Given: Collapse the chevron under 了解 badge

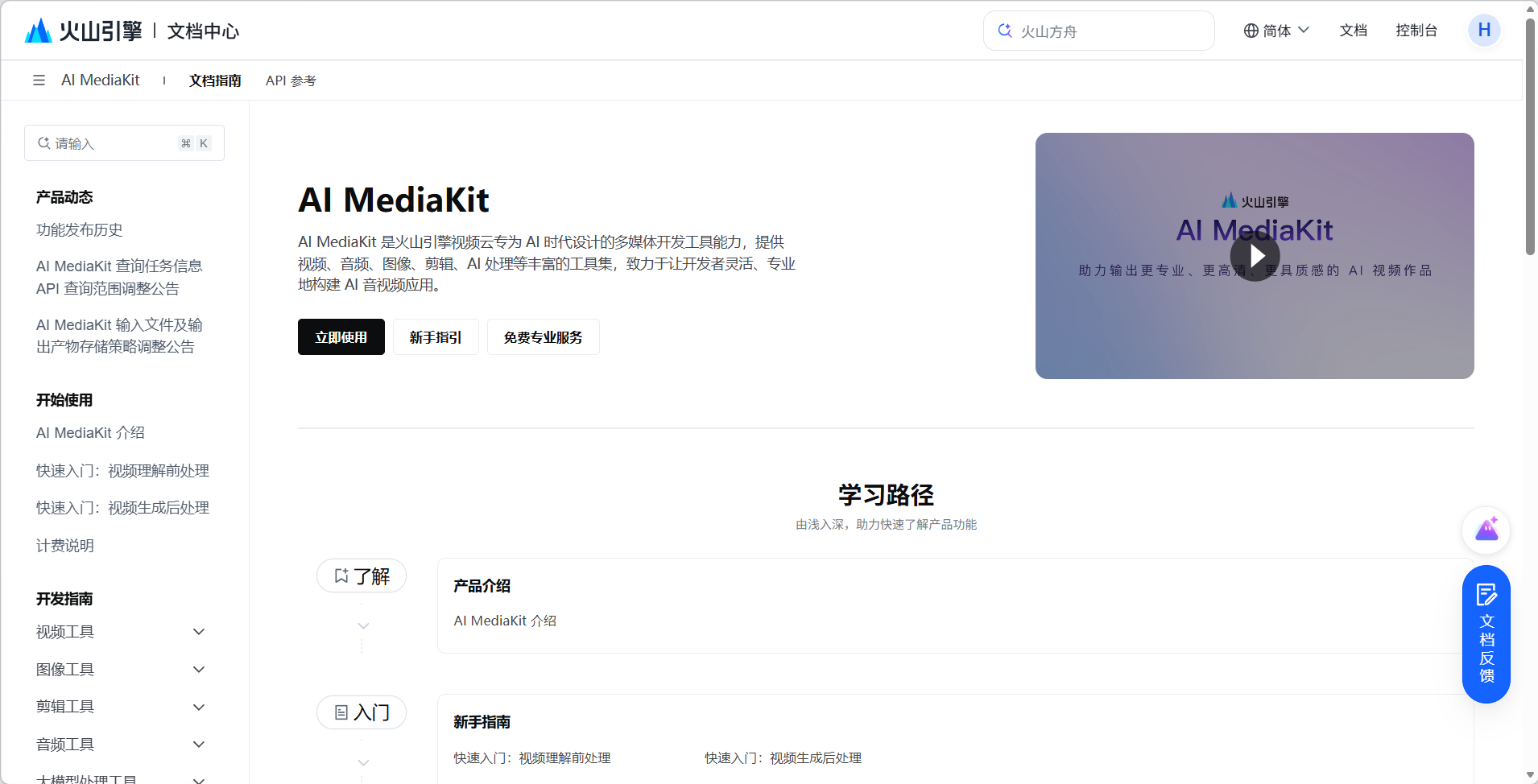Looking at the screenshot, I should tap(363, 625).
